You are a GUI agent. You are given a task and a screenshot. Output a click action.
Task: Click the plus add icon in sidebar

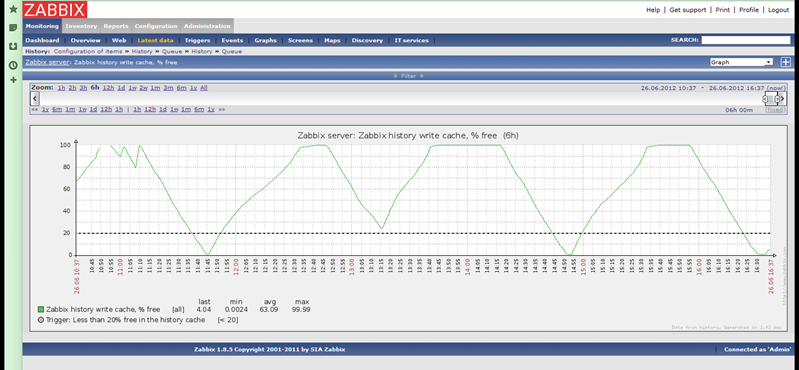pyautogui.click(x=13, y=80)
